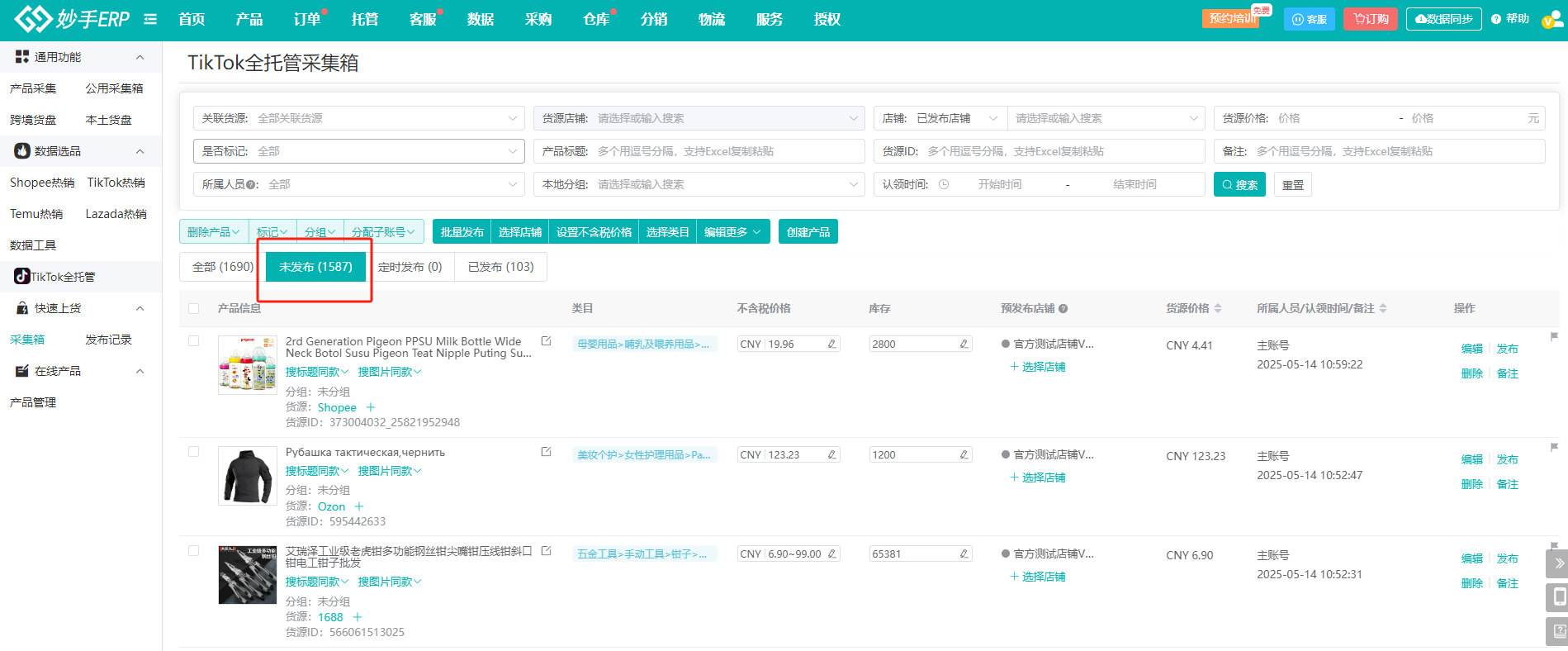Click the pencil icon in the 19.96 price field

pyautogui.click(x=831, y=344)
